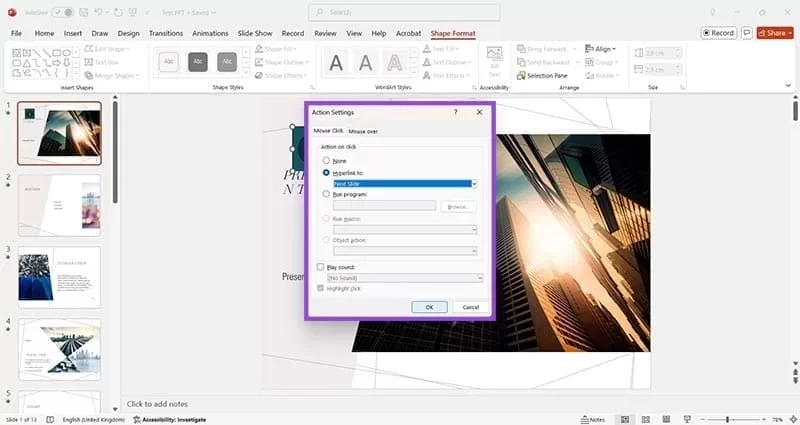Select the slide 3 thumbnail
800x425 pixels.
(59, 275)
